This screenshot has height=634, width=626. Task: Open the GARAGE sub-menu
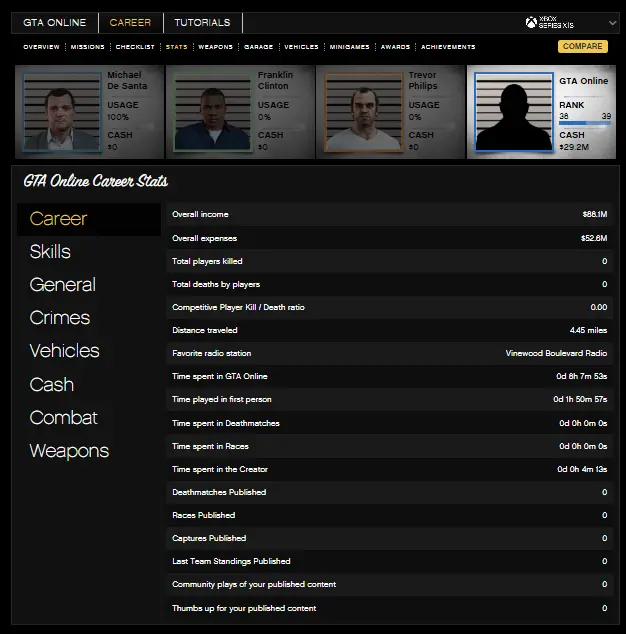[259, 47]
